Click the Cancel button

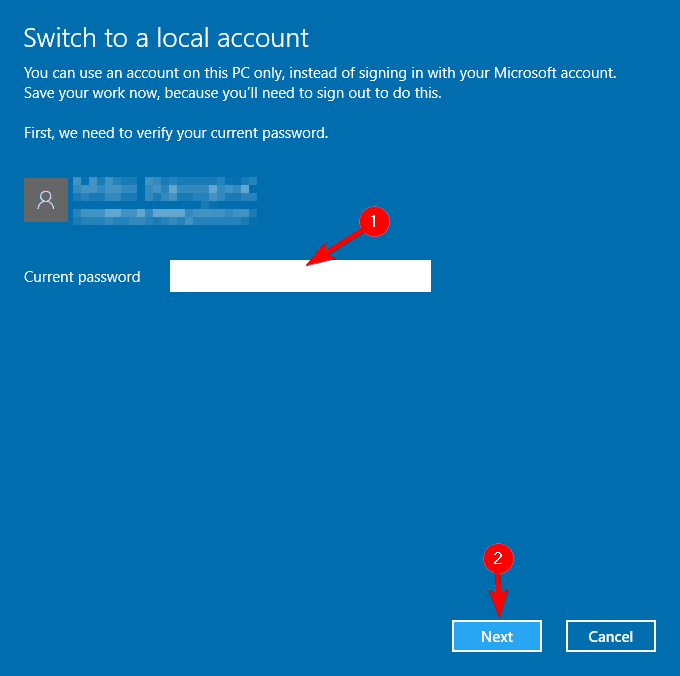coord(611,636)
